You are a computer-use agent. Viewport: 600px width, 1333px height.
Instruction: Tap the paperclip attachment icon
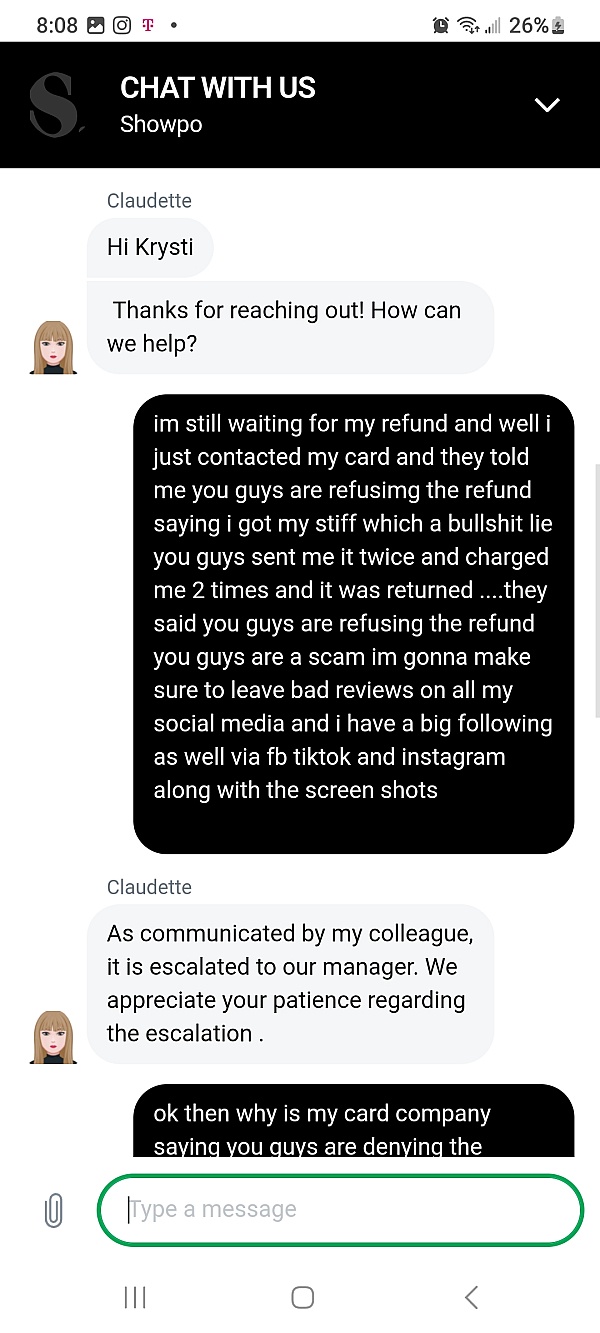click(x=53, y=1210)
